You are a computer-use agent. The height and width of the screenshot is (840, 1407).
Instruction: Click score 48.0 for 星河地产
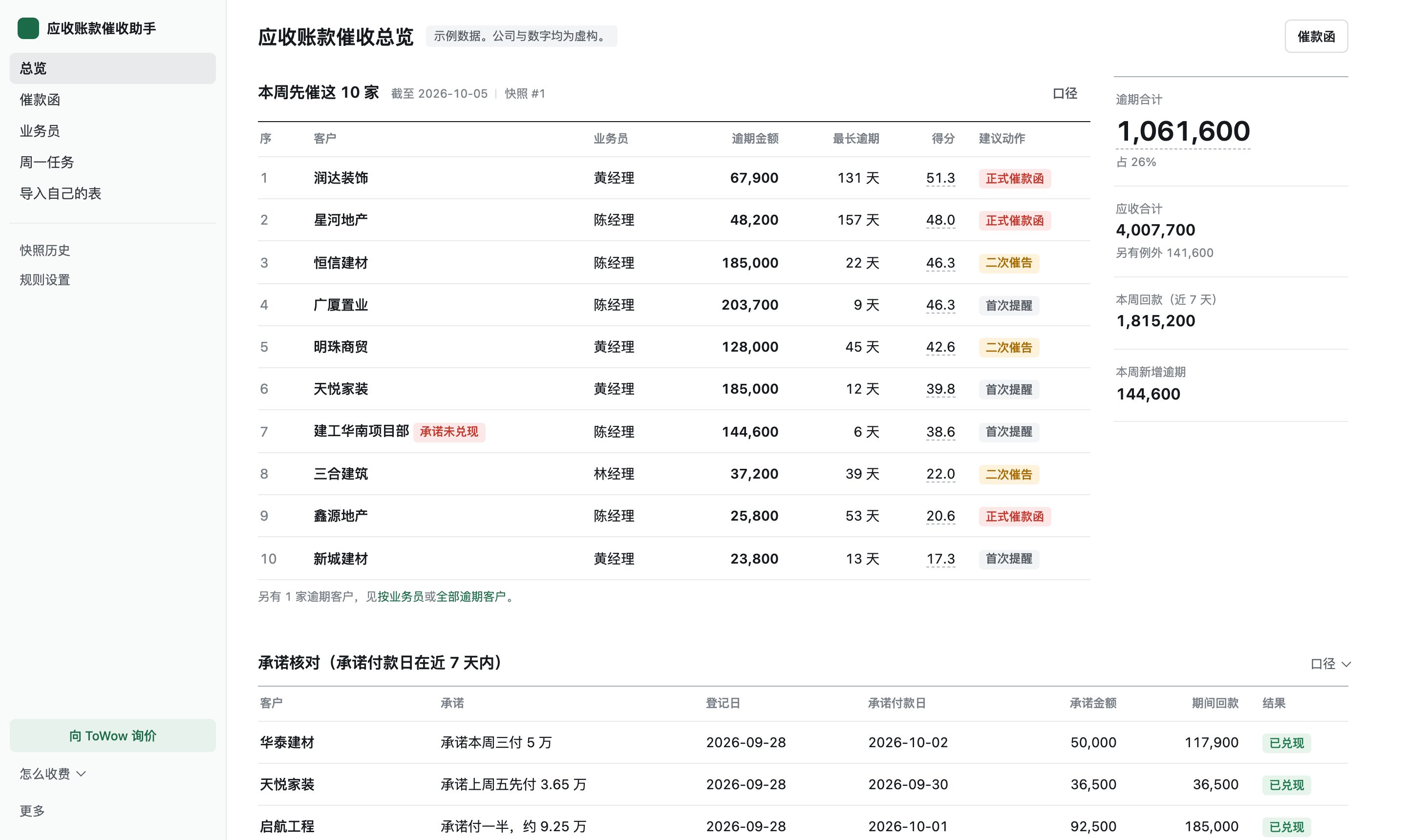[940, 220]
